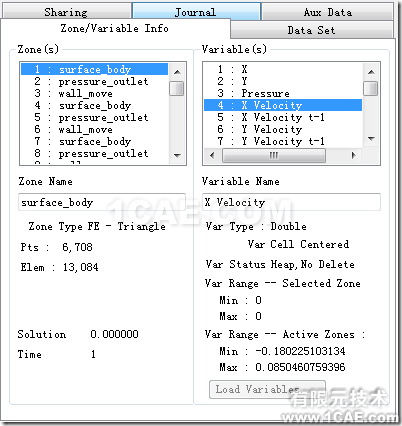Click Variable list scroll up arrow
This screenshot has width=402, height=426.
[371, 71]
